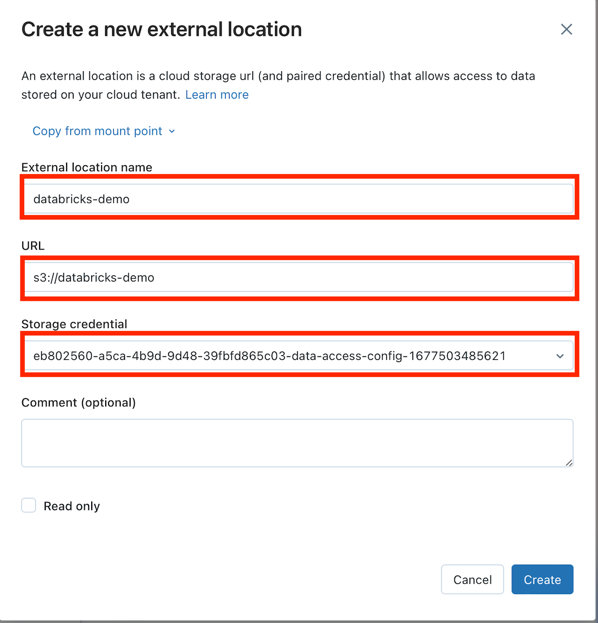The height and width of the screenshot is (623, 598).
Task: Expand Copy from mount point menu
Action: click(103, 131)
